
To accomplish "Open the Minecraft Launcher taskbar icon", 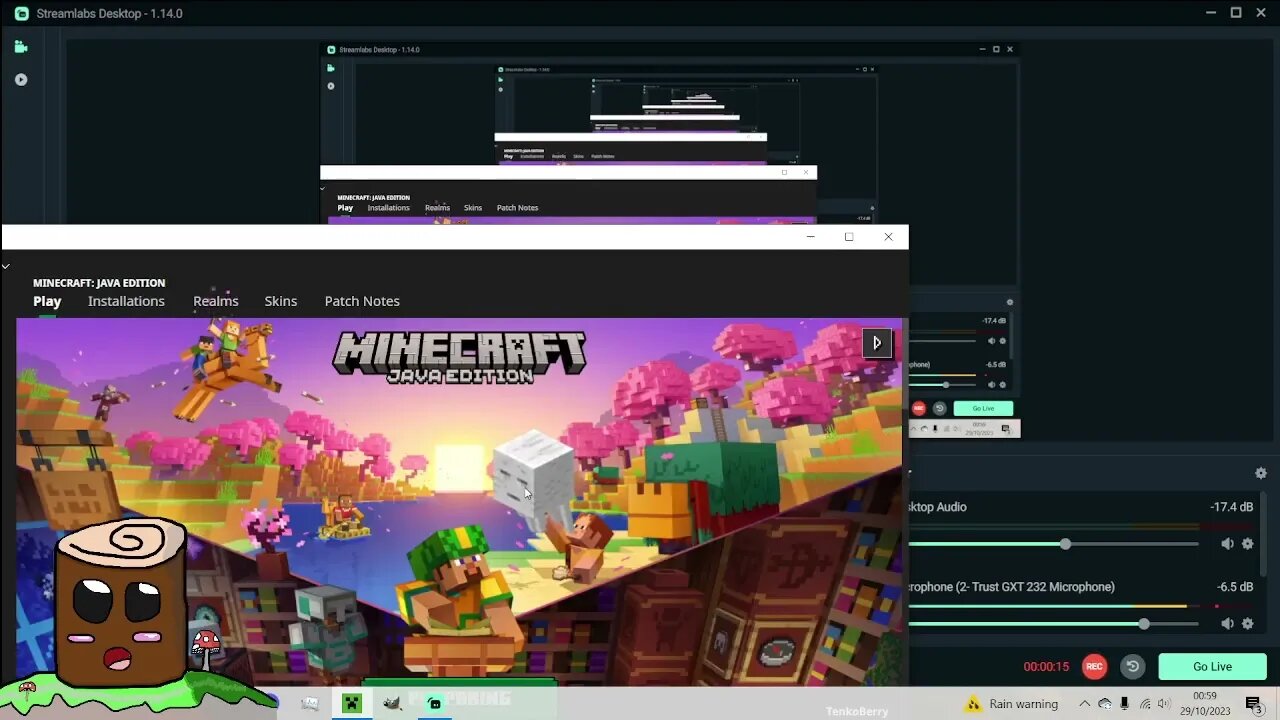I will pyautogui.click(x=351, y=703).
